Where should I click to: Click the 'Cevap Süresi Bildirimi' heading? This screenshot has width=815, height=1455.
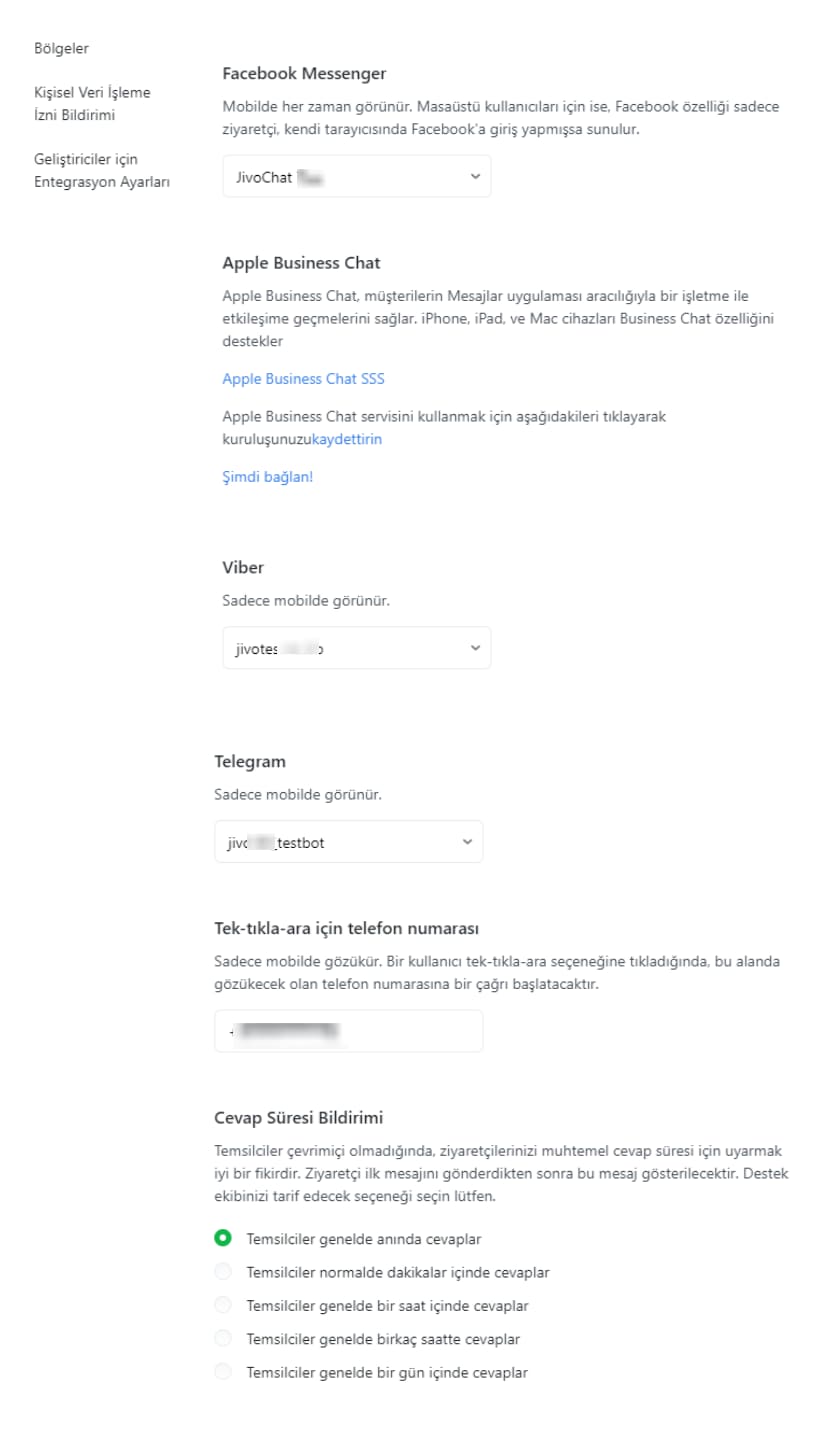click(x=299, y=1117)
